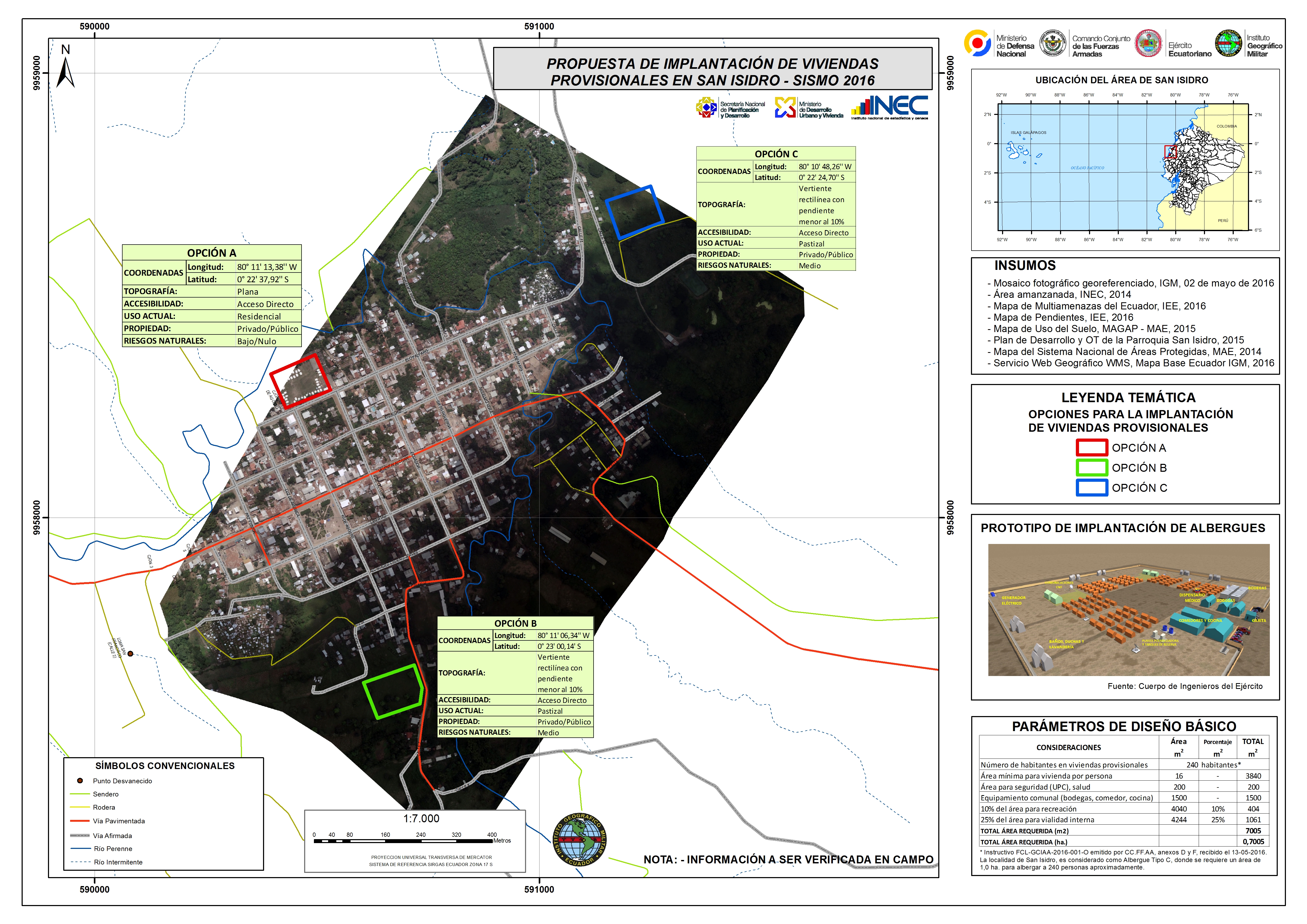Image resolution: width=1307 pixels, height=924 pixels.
Task: Click the 1:7.000 scale bar
Action: tap(412, 840)
